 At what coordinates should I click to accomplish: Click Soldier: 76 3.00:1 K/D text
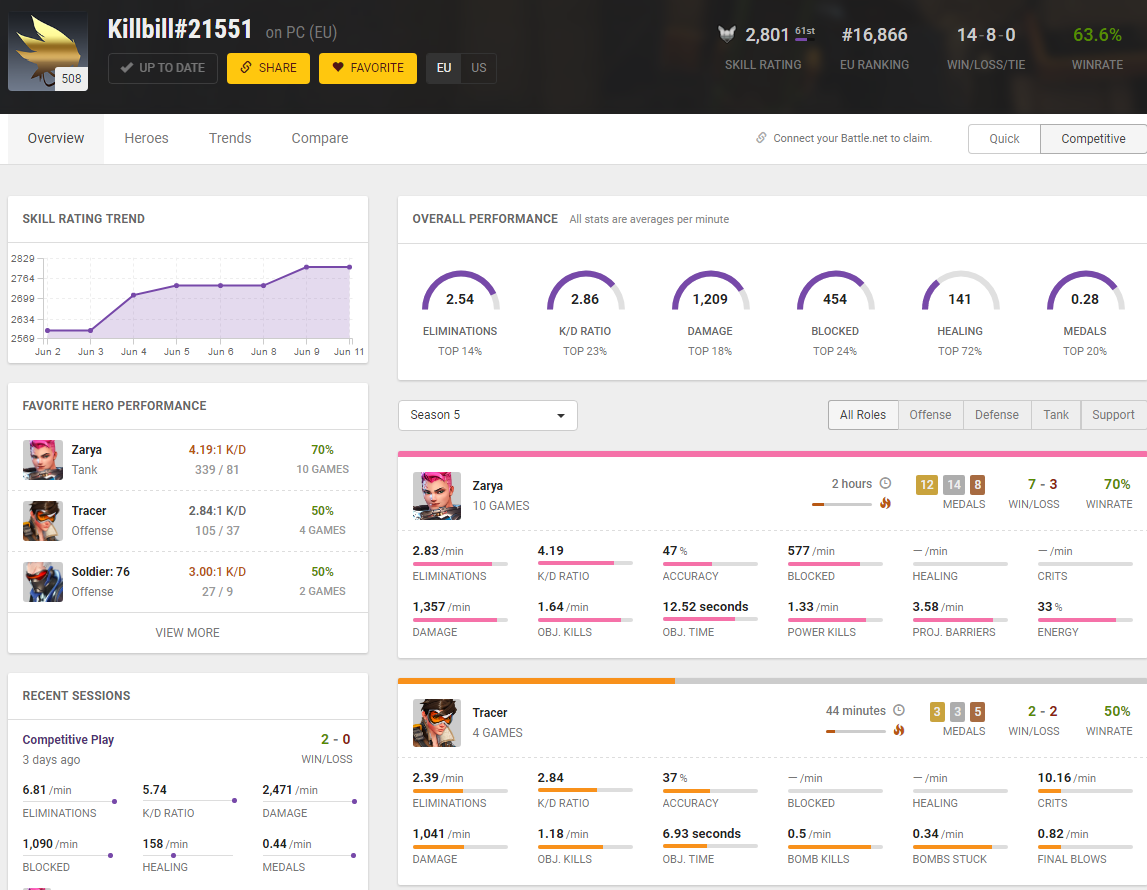[217, 572]
